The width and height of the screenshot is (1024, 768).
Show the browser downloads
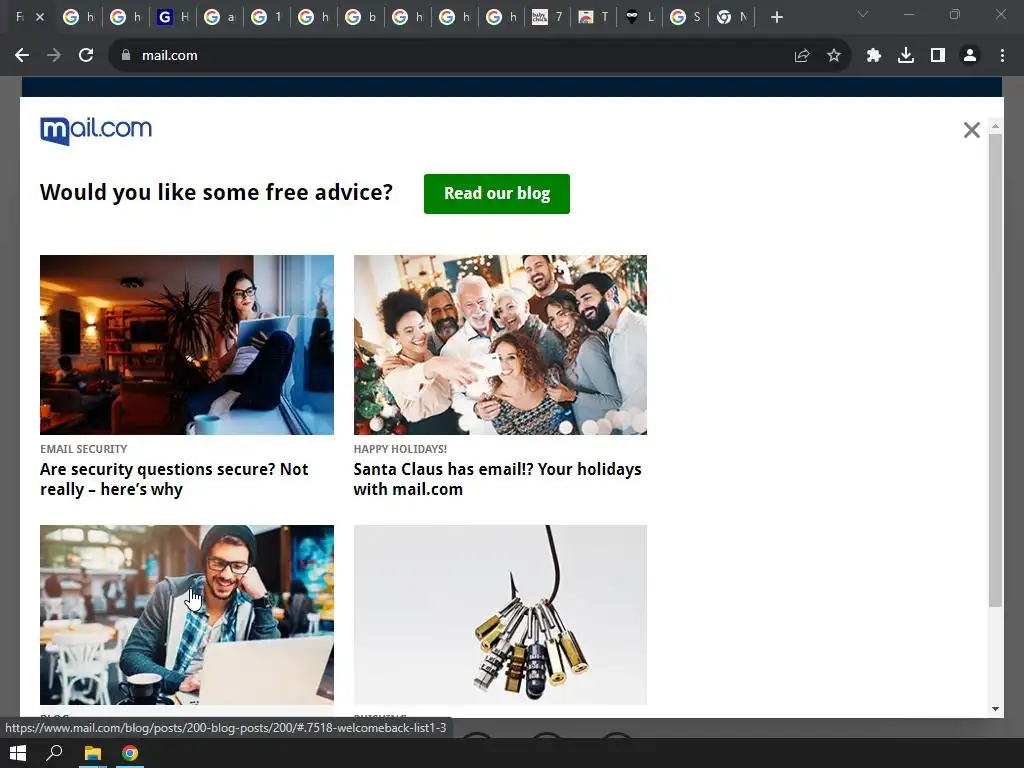pyautogui.click(x=906, y=56)
